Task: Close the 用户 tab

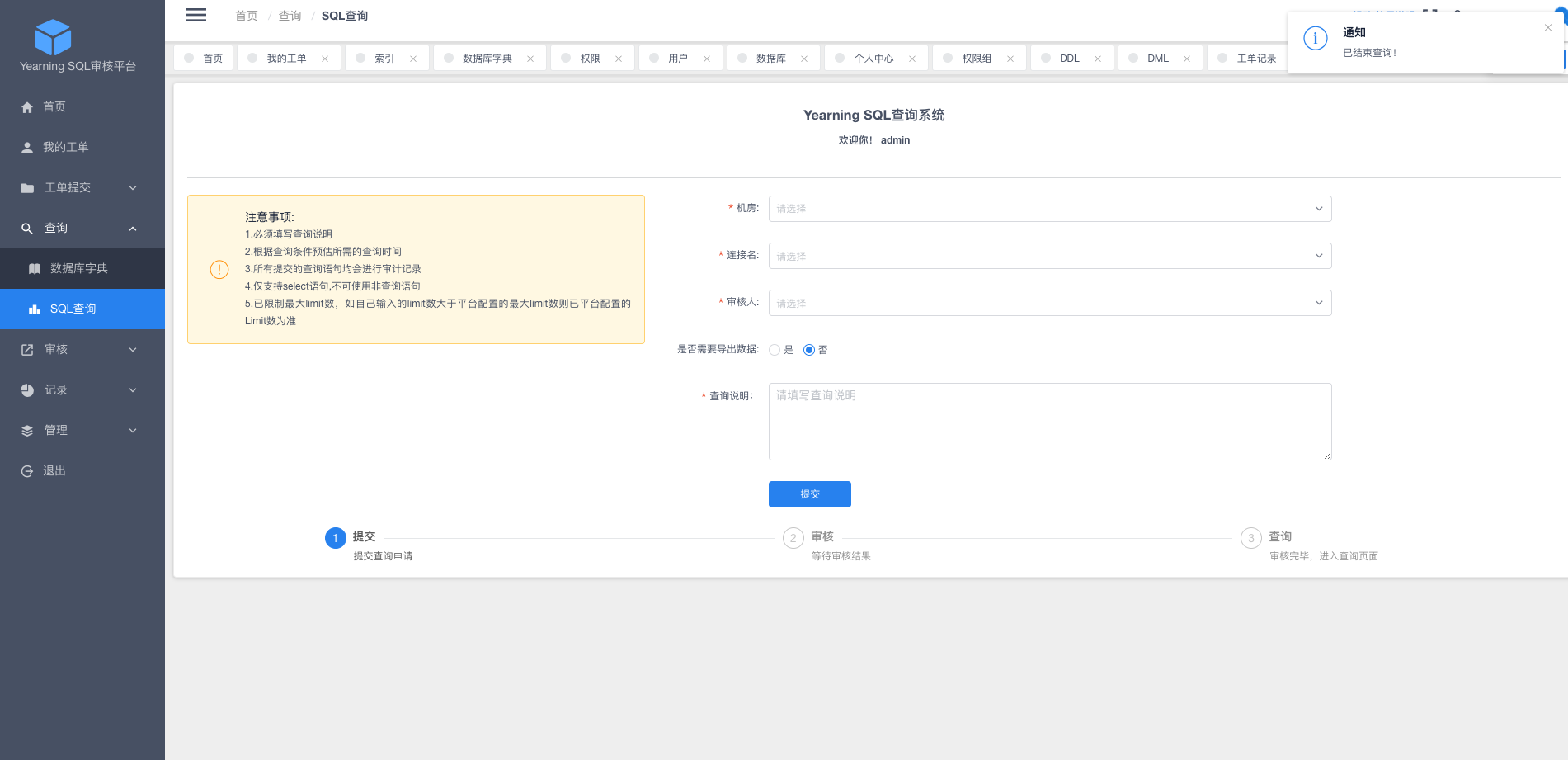Action: point(707,59)
